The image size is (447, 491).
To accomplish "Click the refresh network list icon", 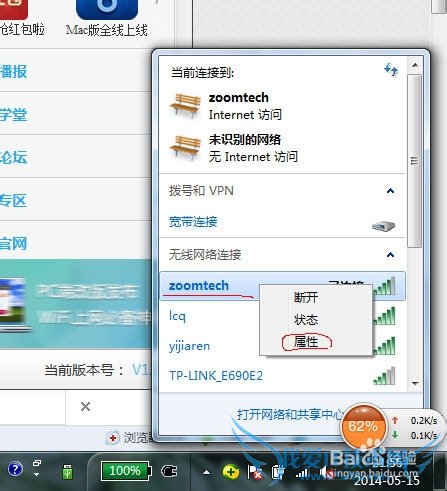I will pos(391,70).
